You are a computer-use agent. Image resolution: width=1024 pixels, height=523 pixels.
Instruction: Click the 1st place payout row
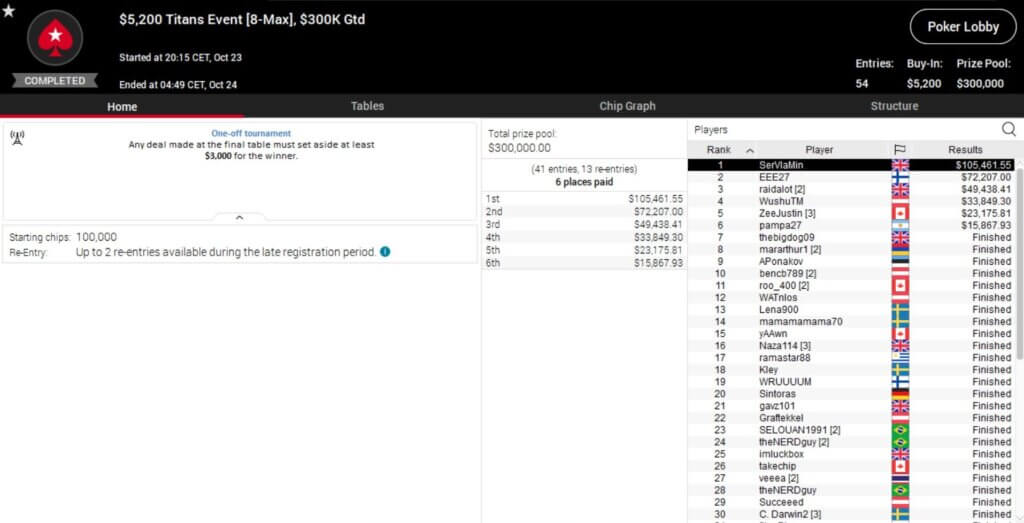pyautogui.click(x=584, y=198)
